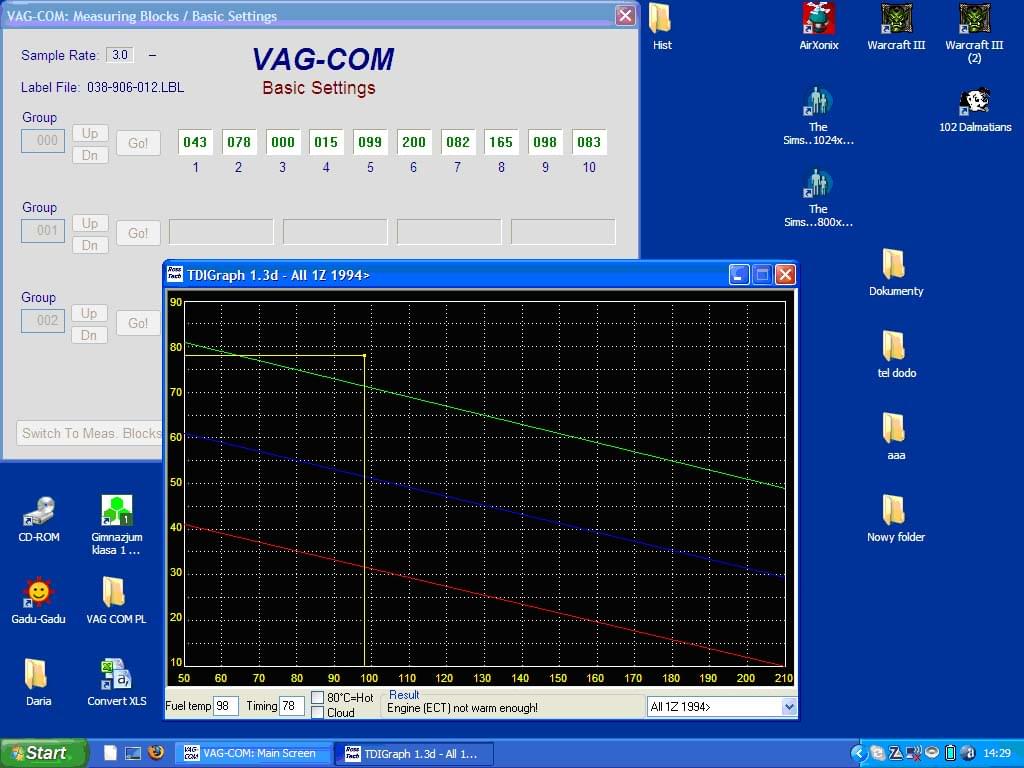Open the Dokumenty folder icon
Image resolution: width=1024 pixels, height=768 pixels.
coord(895,265)
